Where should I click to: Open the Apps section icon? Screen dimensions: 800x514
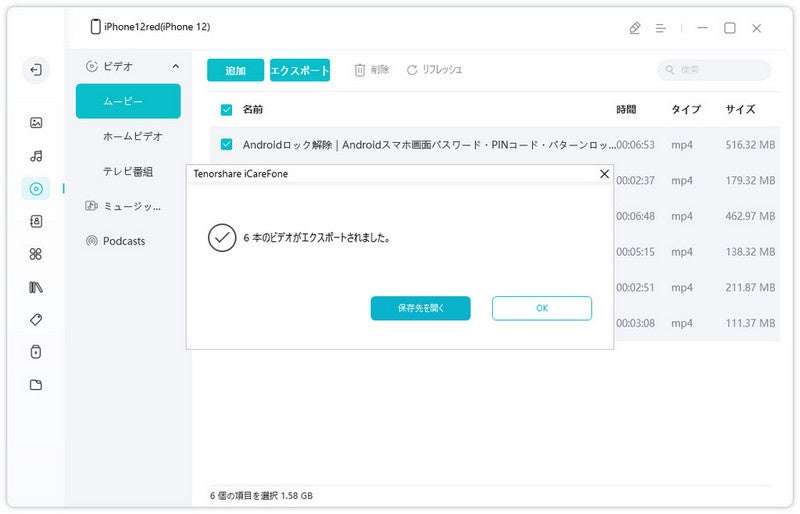click(x=36, y=254)
